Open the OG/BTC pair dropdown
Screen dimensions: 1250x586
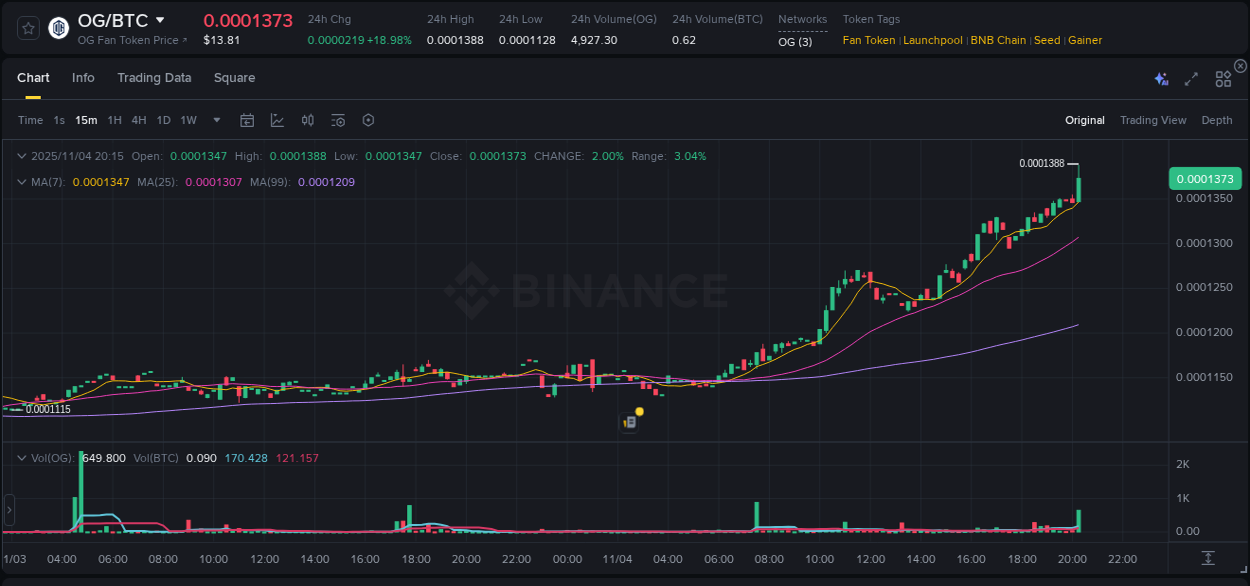[x=158, y=20]
